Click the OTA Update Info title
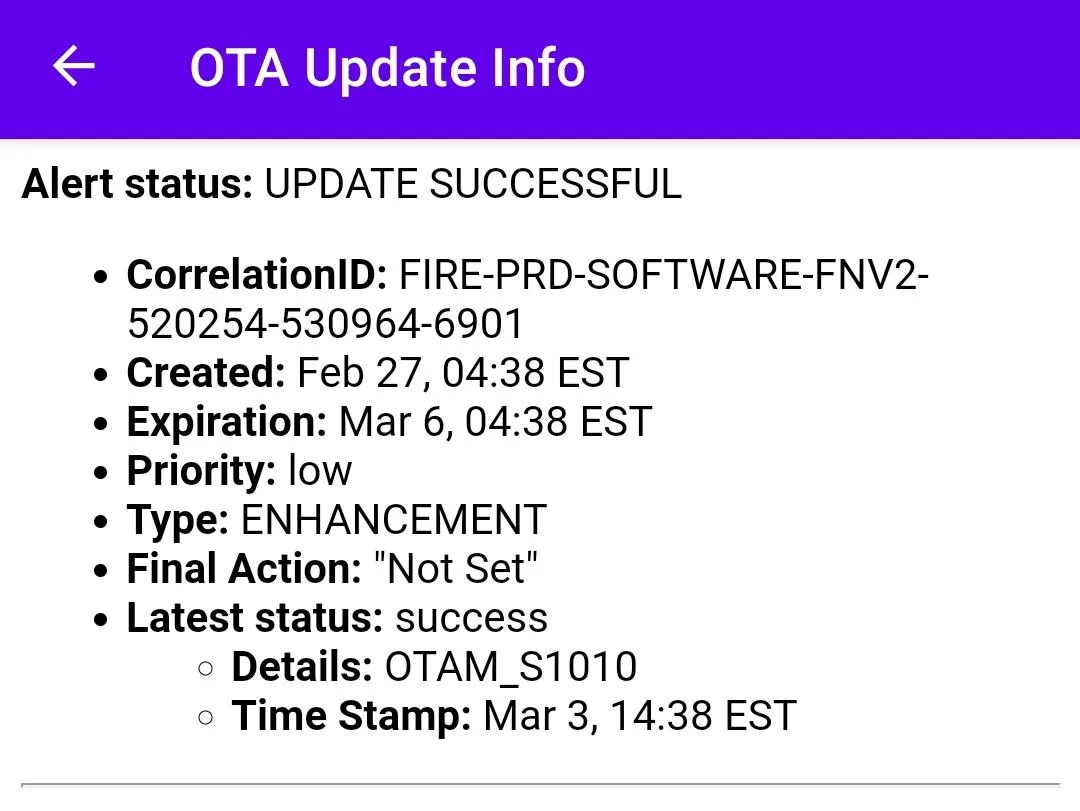Image resolution: width=1080 pixels, height=811 pixels. (387, 68)
